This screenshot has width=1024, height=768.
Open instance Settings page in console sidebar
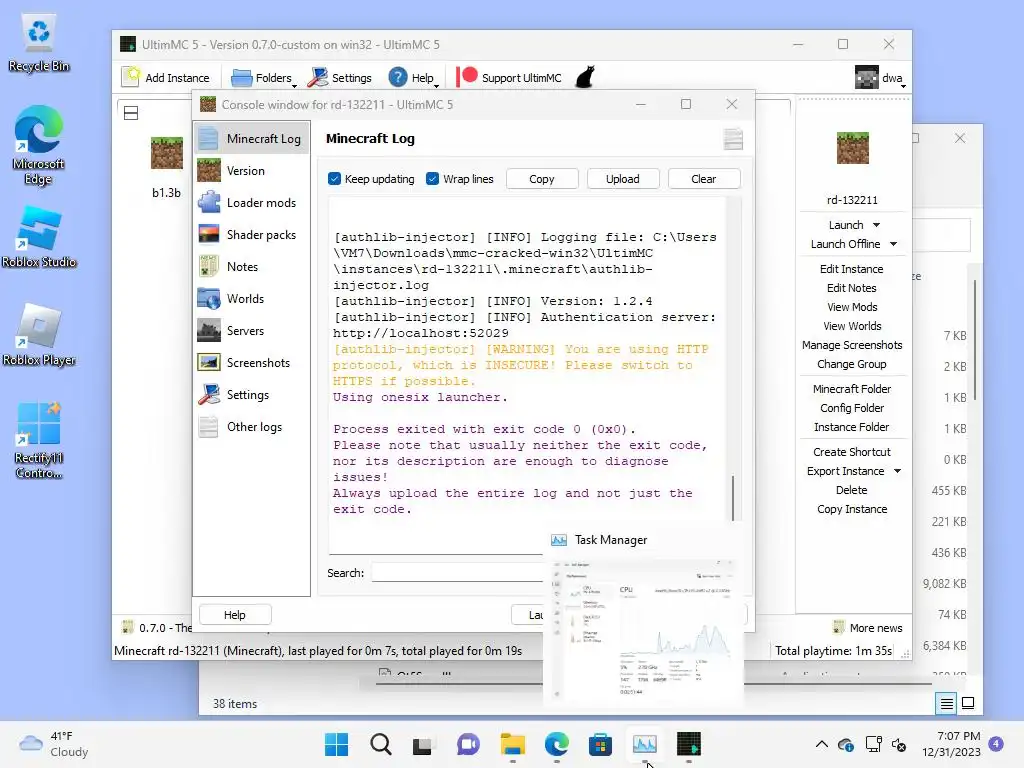pos(252,394)
